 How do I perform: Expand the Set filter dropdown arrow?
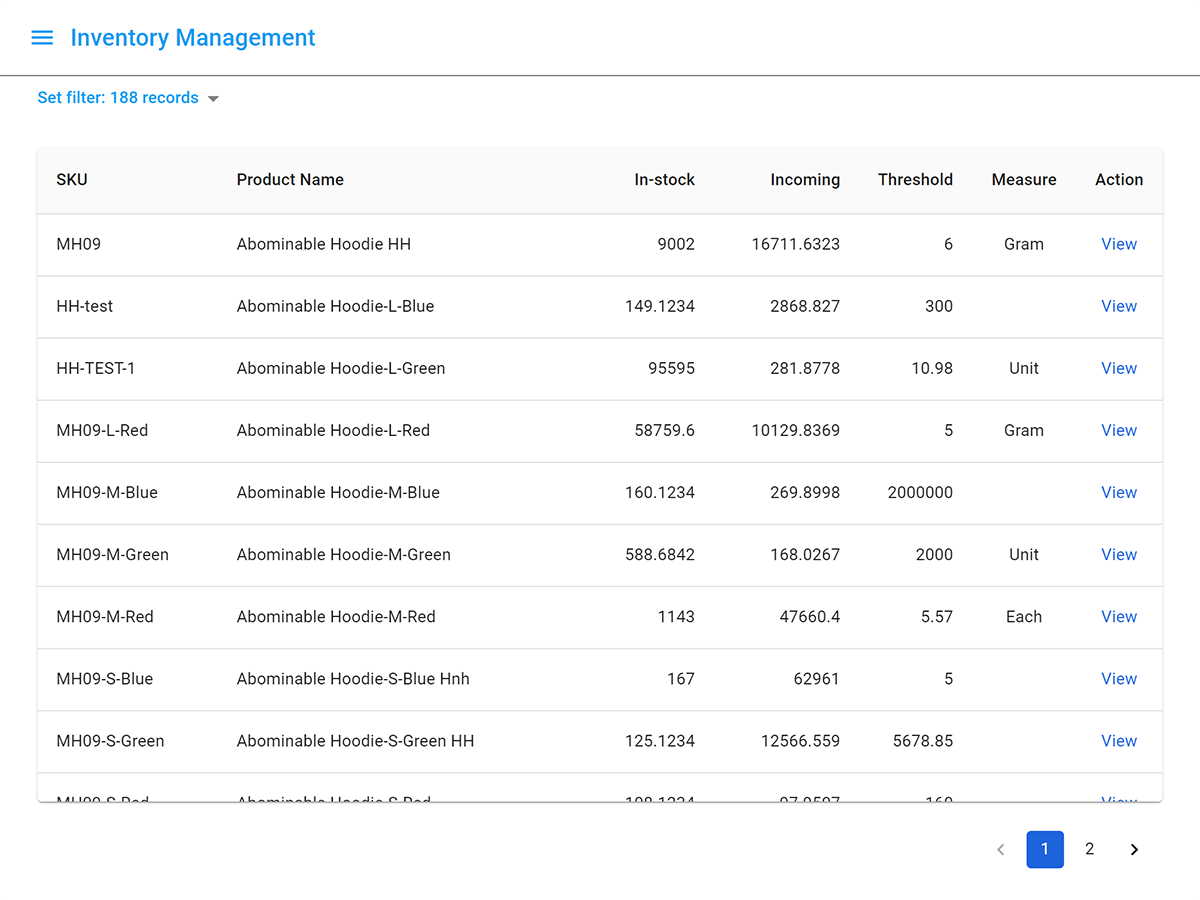[213, 98]
